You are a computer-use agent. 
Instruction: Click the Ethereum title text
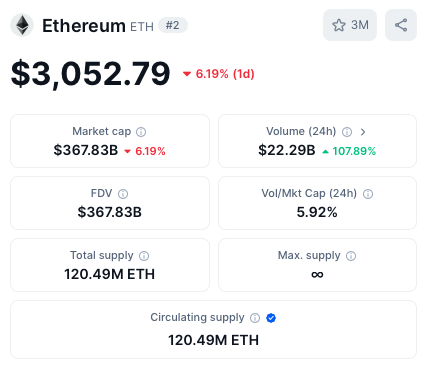(x=84, y=26)
